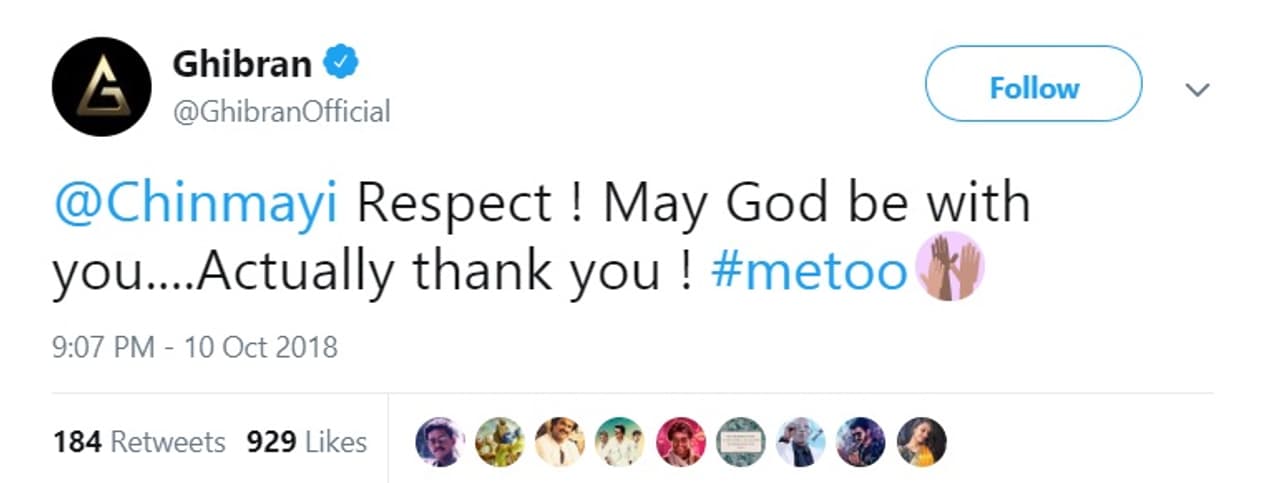Expand the tweet options chevron next to Follow
The width and height of the screenshot is (1280, 483).
tap(1197, 89)
